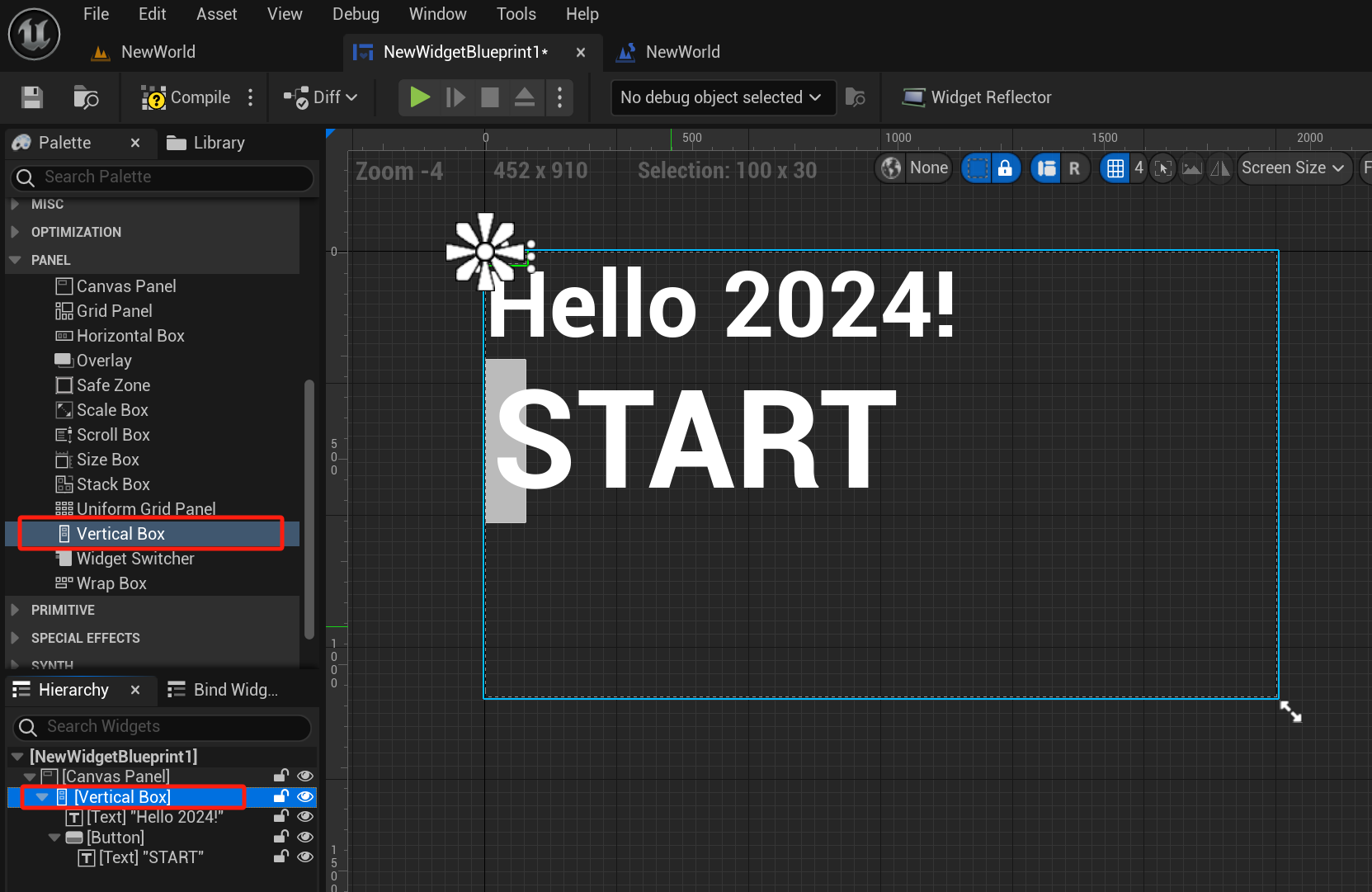1372x892 pixels.
Task: Save the widget blueprint with floppy icon
Action: pyautogui.click(x=32, y=97)
